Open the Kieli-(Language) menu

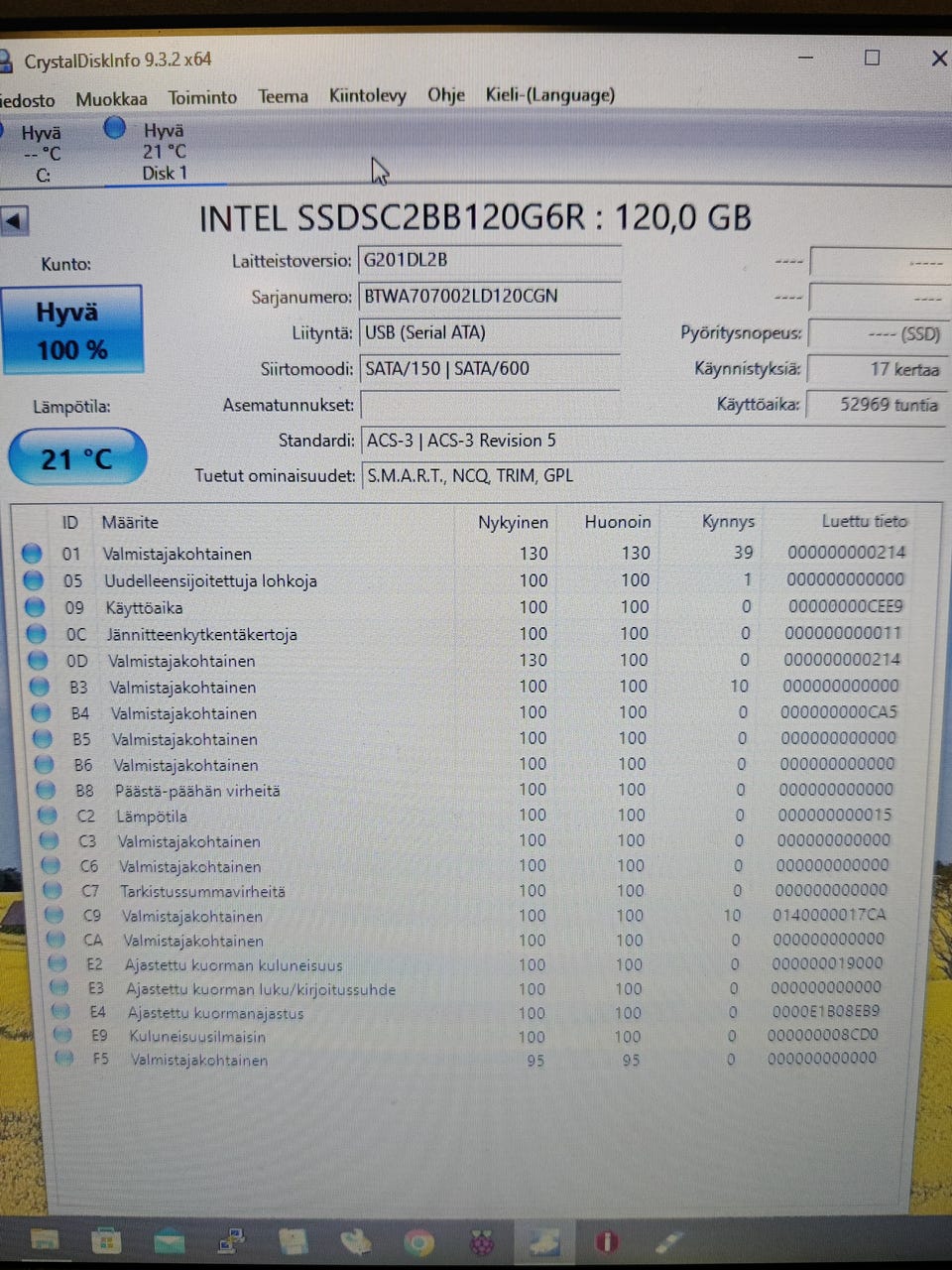pyautogui.click(x=549, y=94)
